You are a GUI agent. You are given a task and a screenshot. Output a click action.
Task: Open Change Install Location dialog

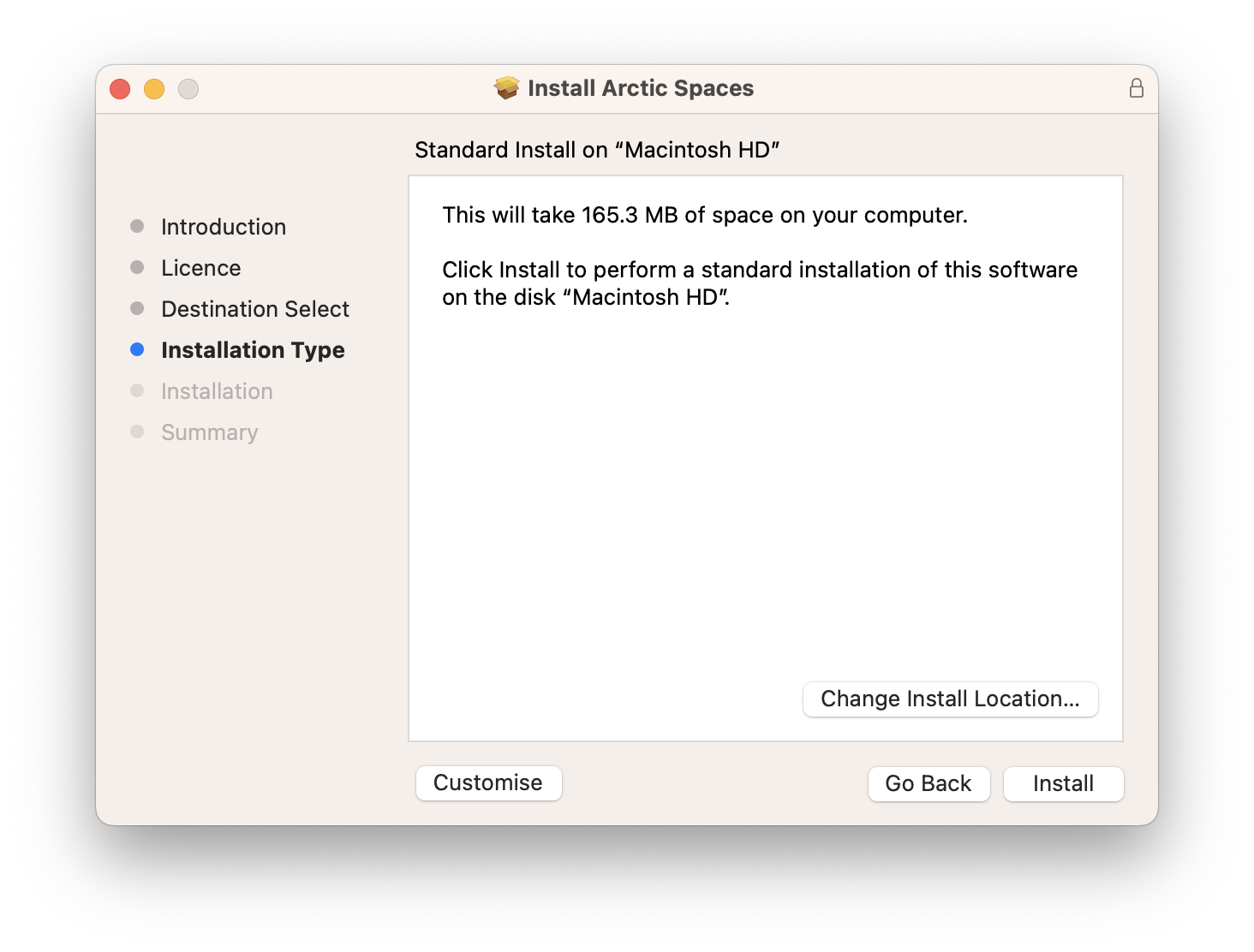950,699
